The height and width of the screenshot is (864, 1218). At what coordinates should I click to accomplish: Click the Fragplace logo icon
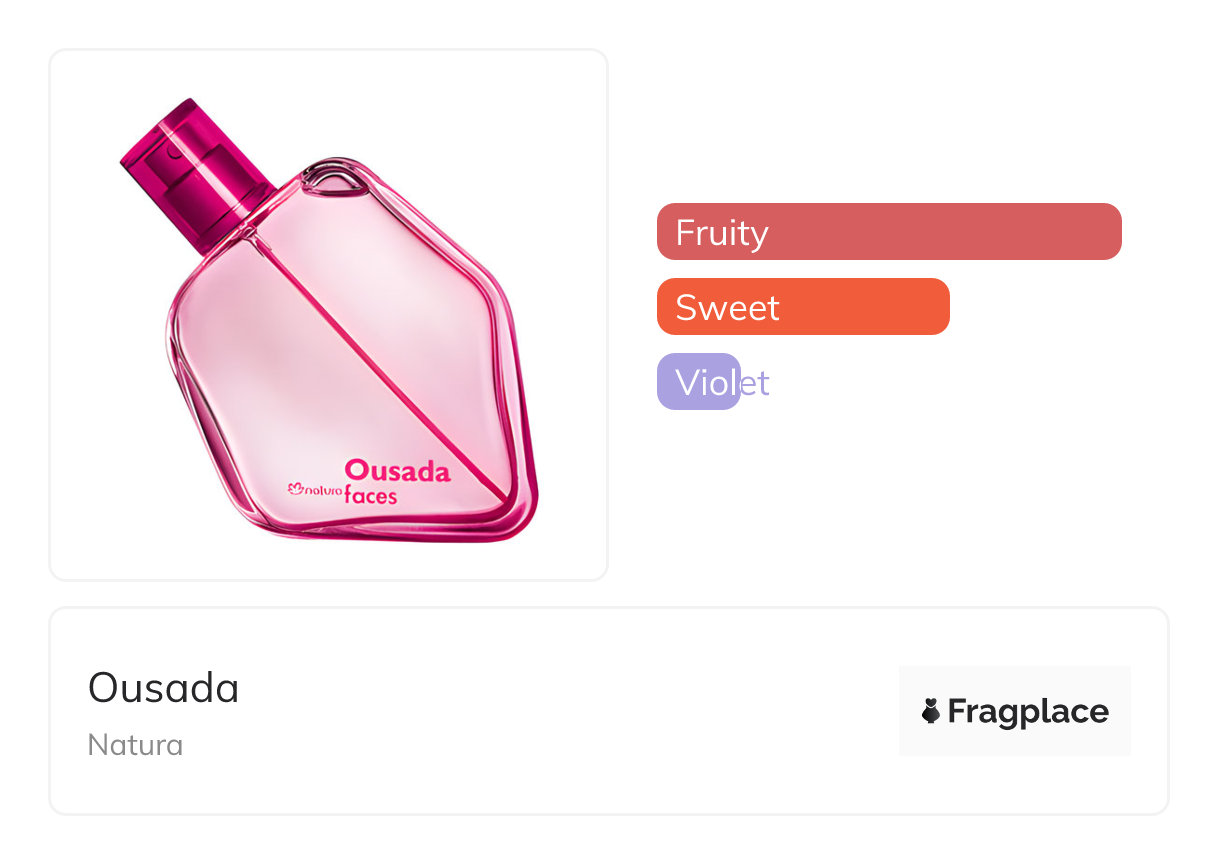pos(930,711)
